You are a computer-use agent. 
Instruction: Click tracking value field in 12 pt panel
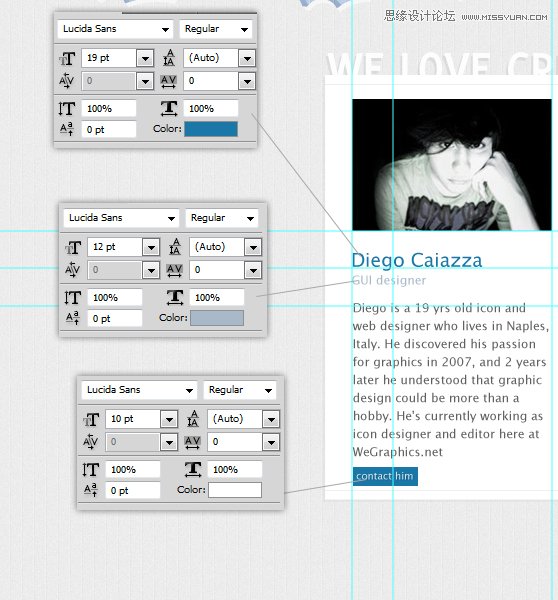click(x=217, y=270)
